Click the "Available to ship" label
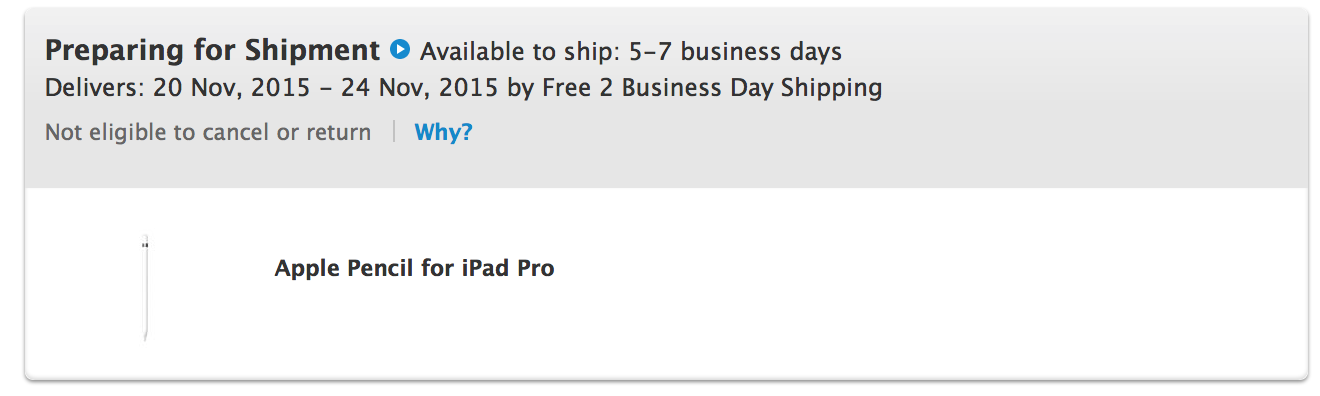 pyautogui.click(x=519, y=51)
